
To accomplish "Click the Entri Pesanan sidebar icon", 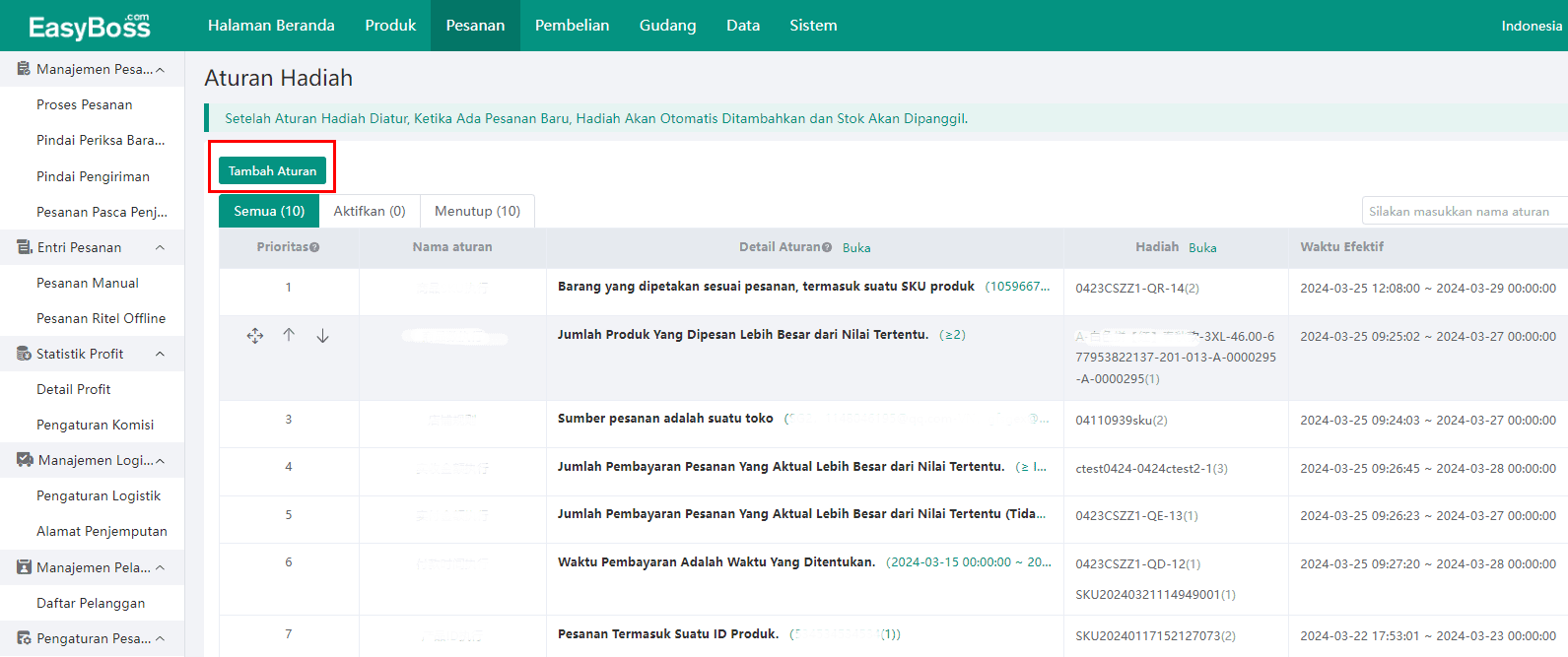I will coord(24,247).
